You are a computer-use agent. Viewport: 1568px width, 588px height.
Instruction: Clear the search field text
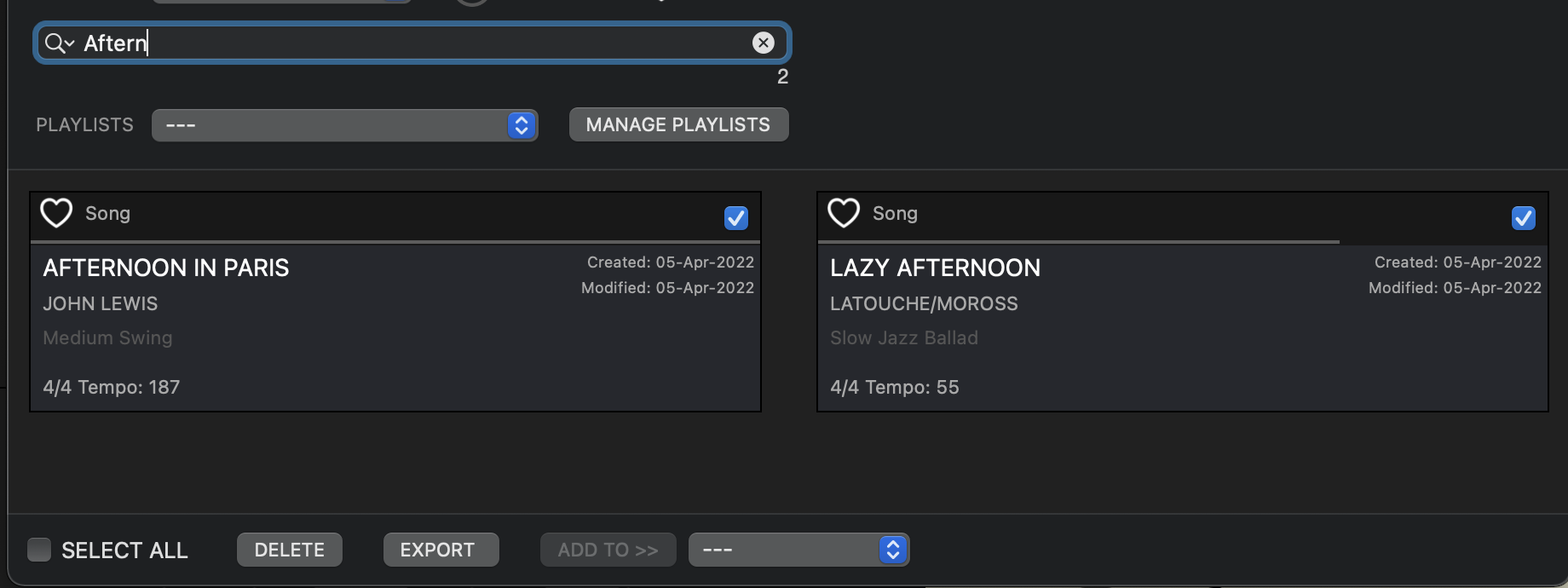(x=763, y=43)
